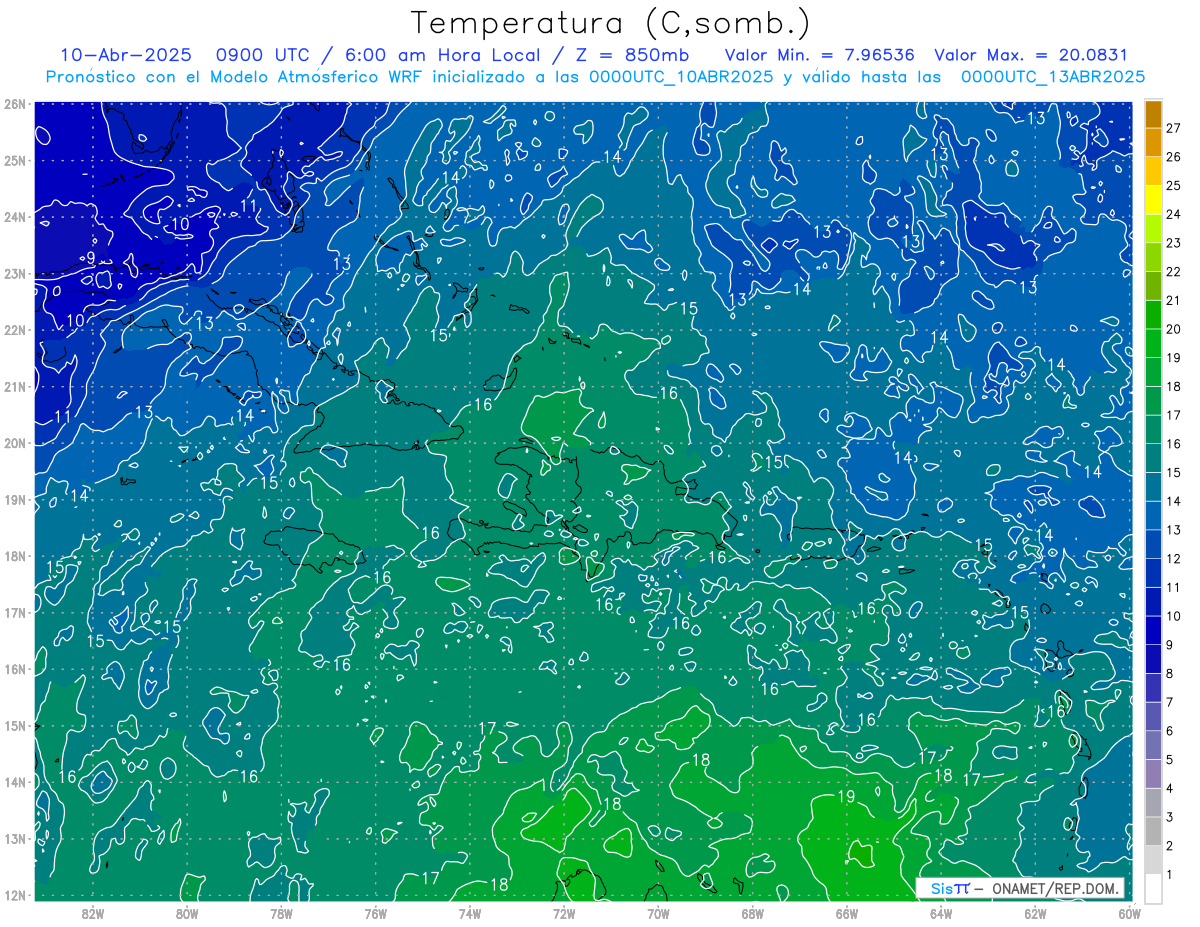Click longitude axis label '68W'
1200x927 pixels.
[x=752, y=914]
